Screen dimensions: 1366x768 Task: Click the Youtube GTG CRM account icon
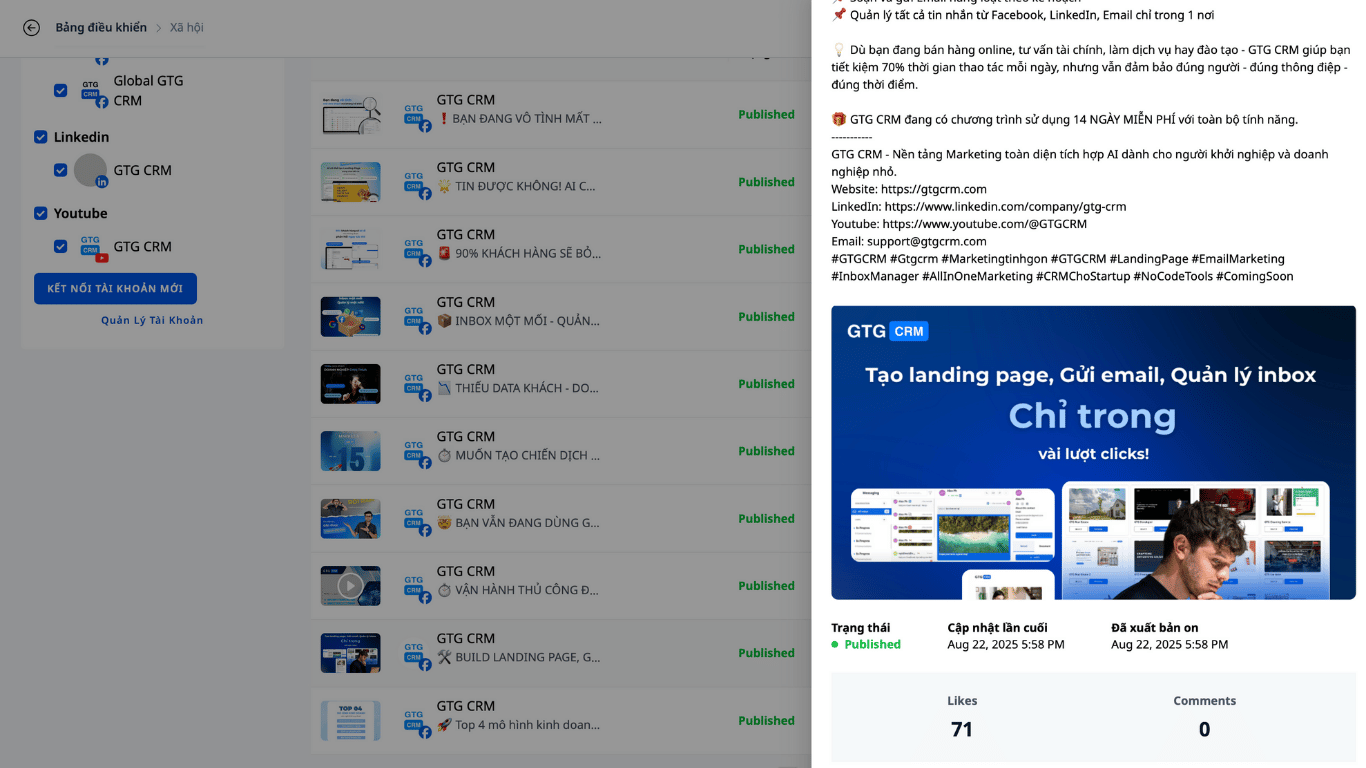point(92,247)
